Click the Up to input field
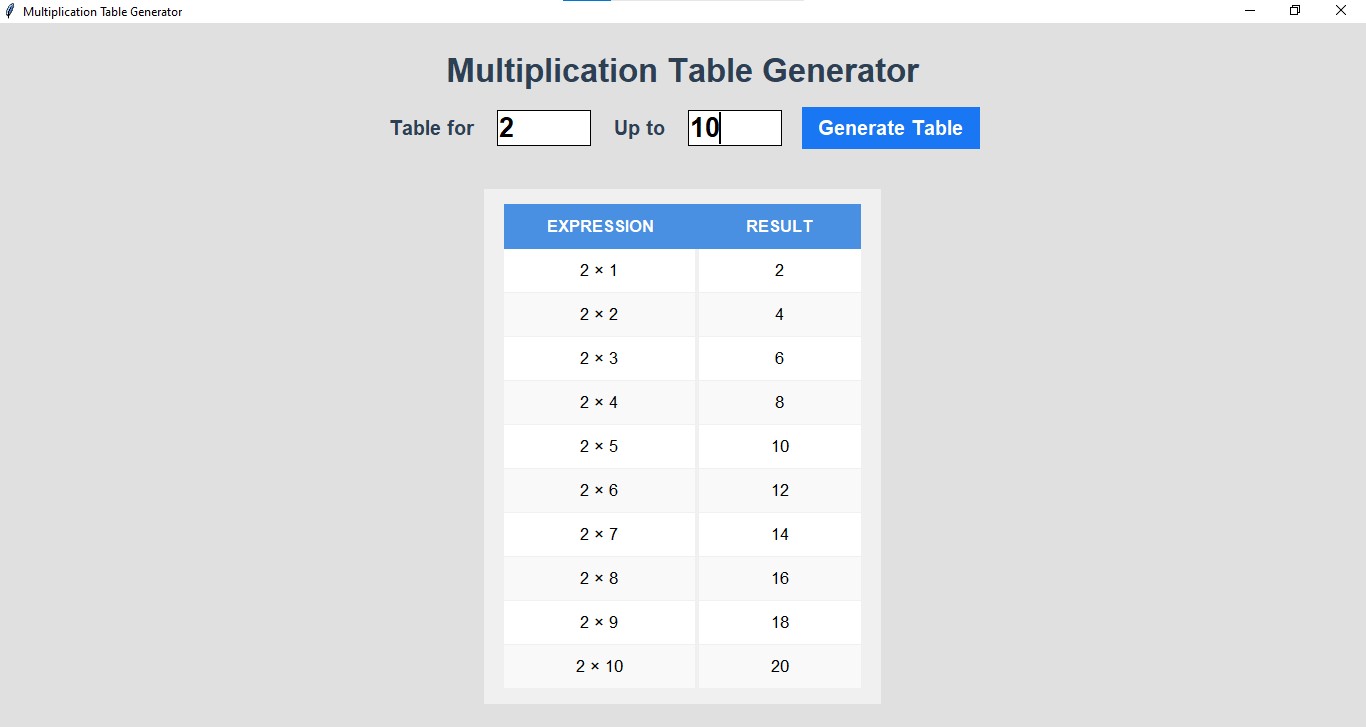 tap(735, 128)
